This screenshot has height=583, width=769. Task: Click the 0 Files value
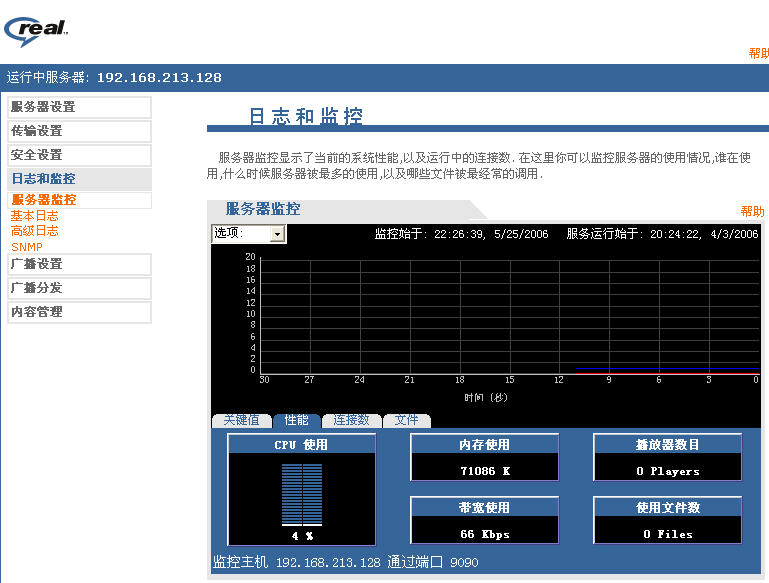[667, 534]
